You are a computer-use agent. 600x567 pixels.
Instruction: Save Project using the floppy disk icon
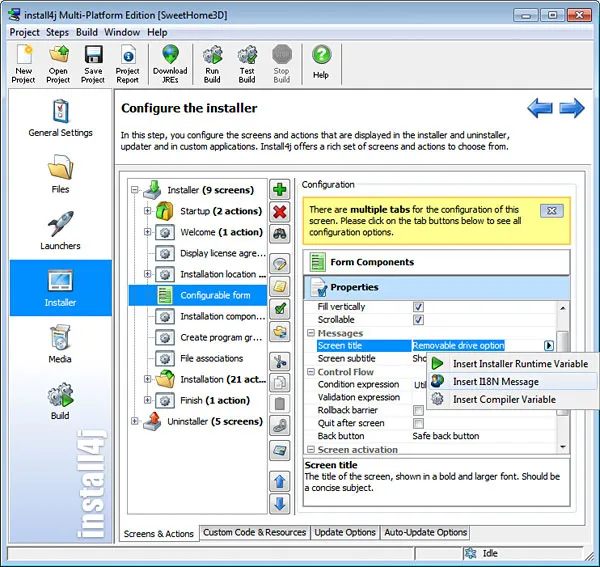point(93,64)
